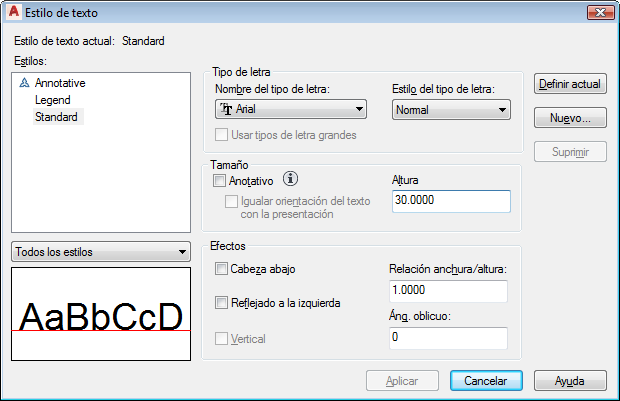Open the Nombre del tipo de letra dropdown
The width and height of the screenshot is (620, 401).
click(291, 109)
